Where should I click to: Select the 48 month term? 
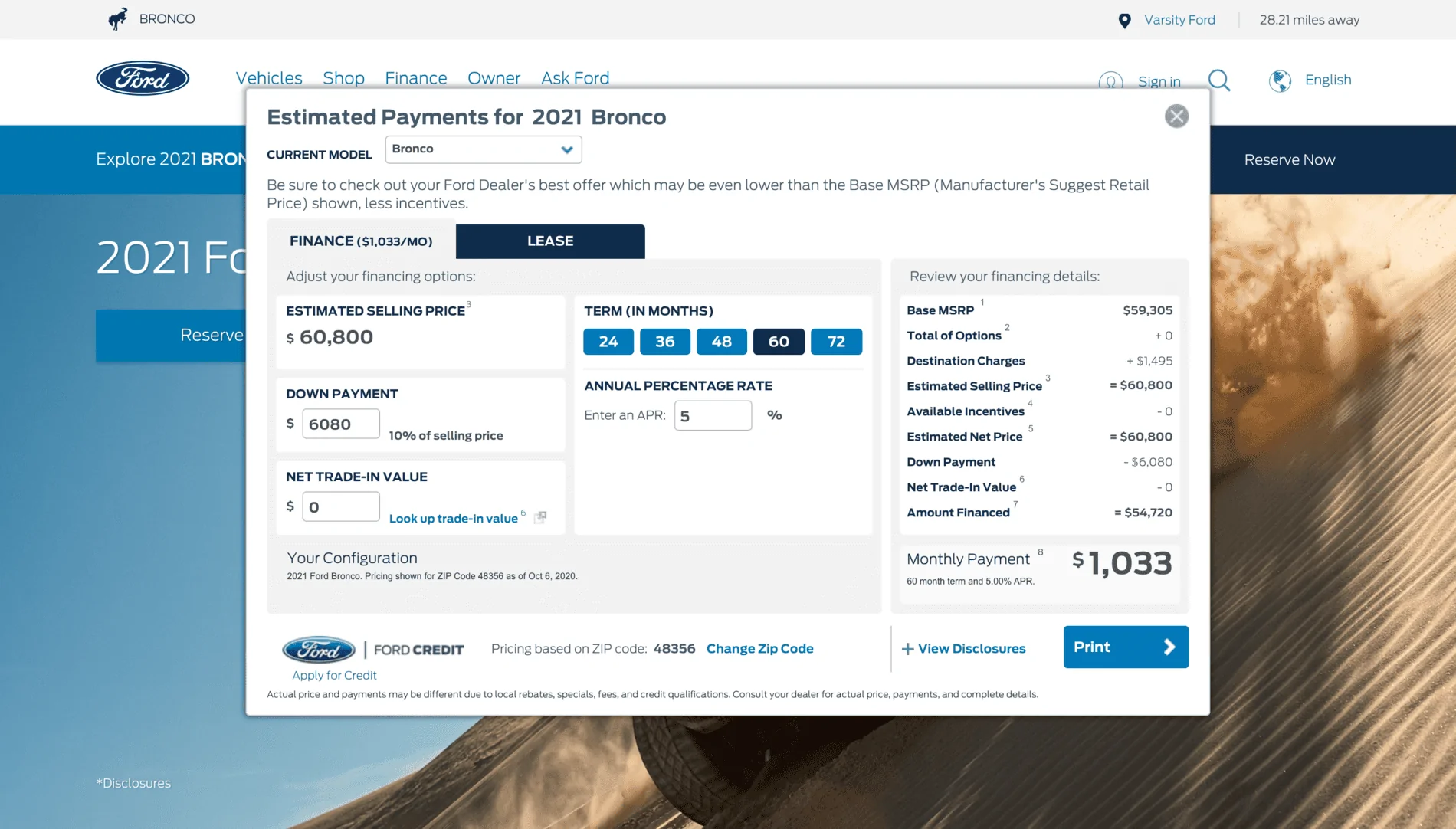[x=722, y=342]
